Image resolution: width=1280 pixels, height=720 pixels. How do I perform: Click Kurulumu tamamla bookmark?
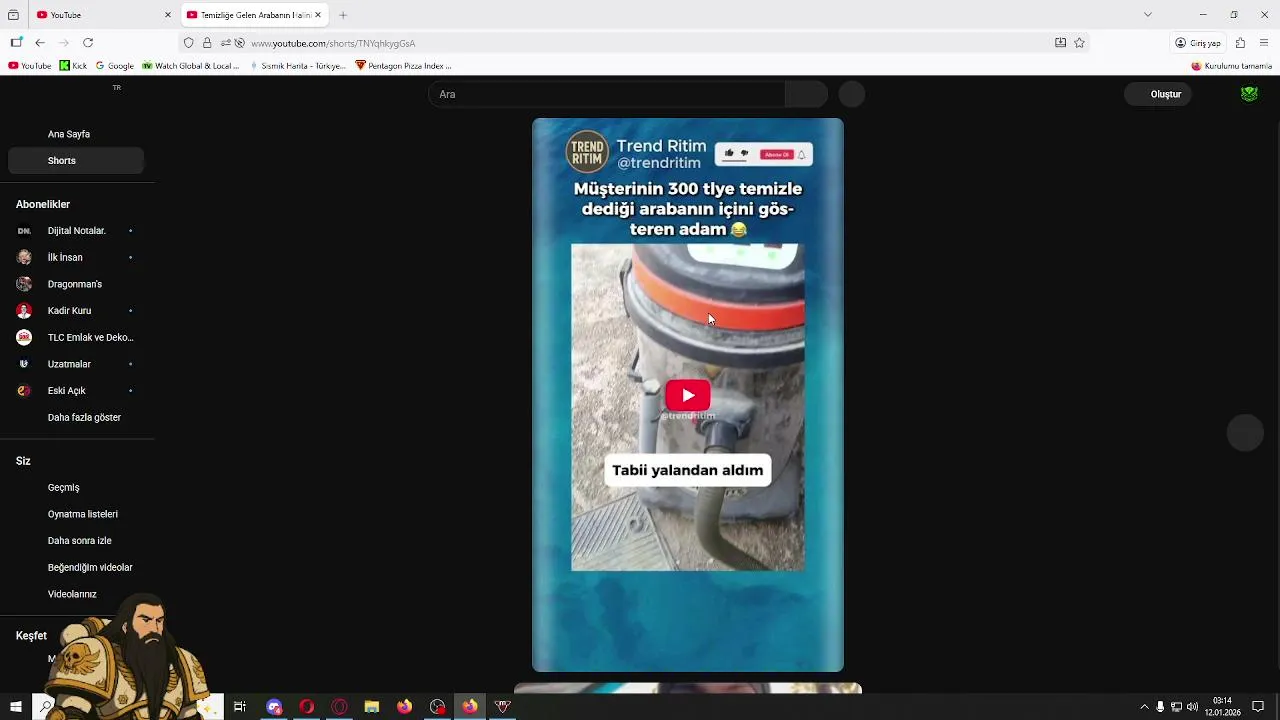click(1232, 66)
